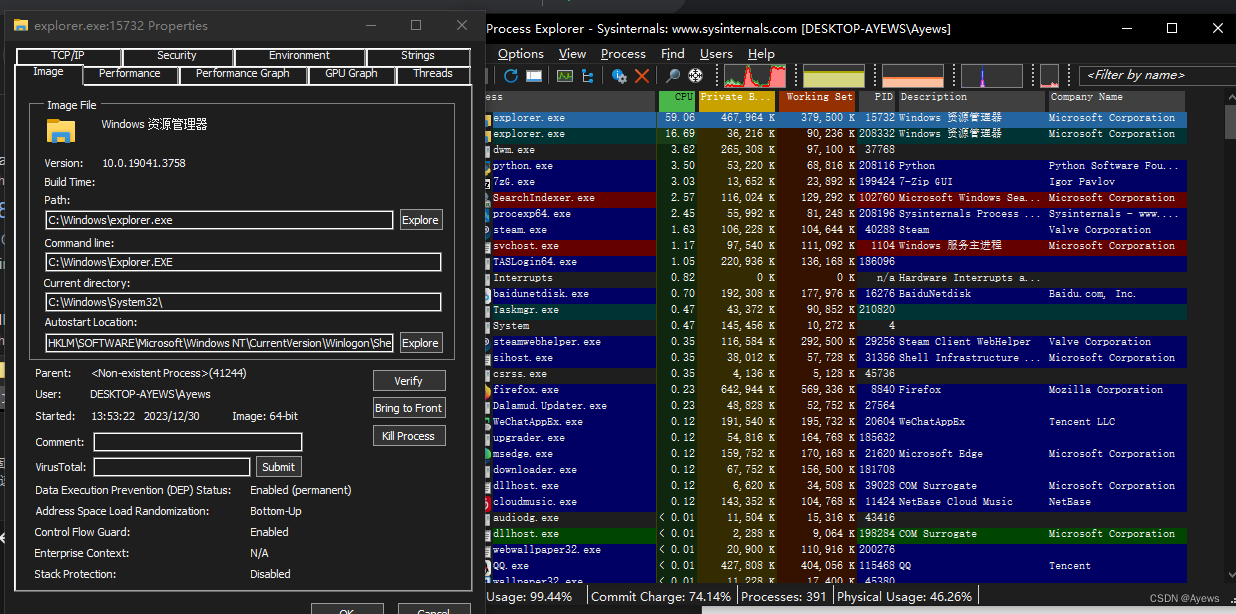
Task: Select the steam.exe process row
Action: (835, 230)
